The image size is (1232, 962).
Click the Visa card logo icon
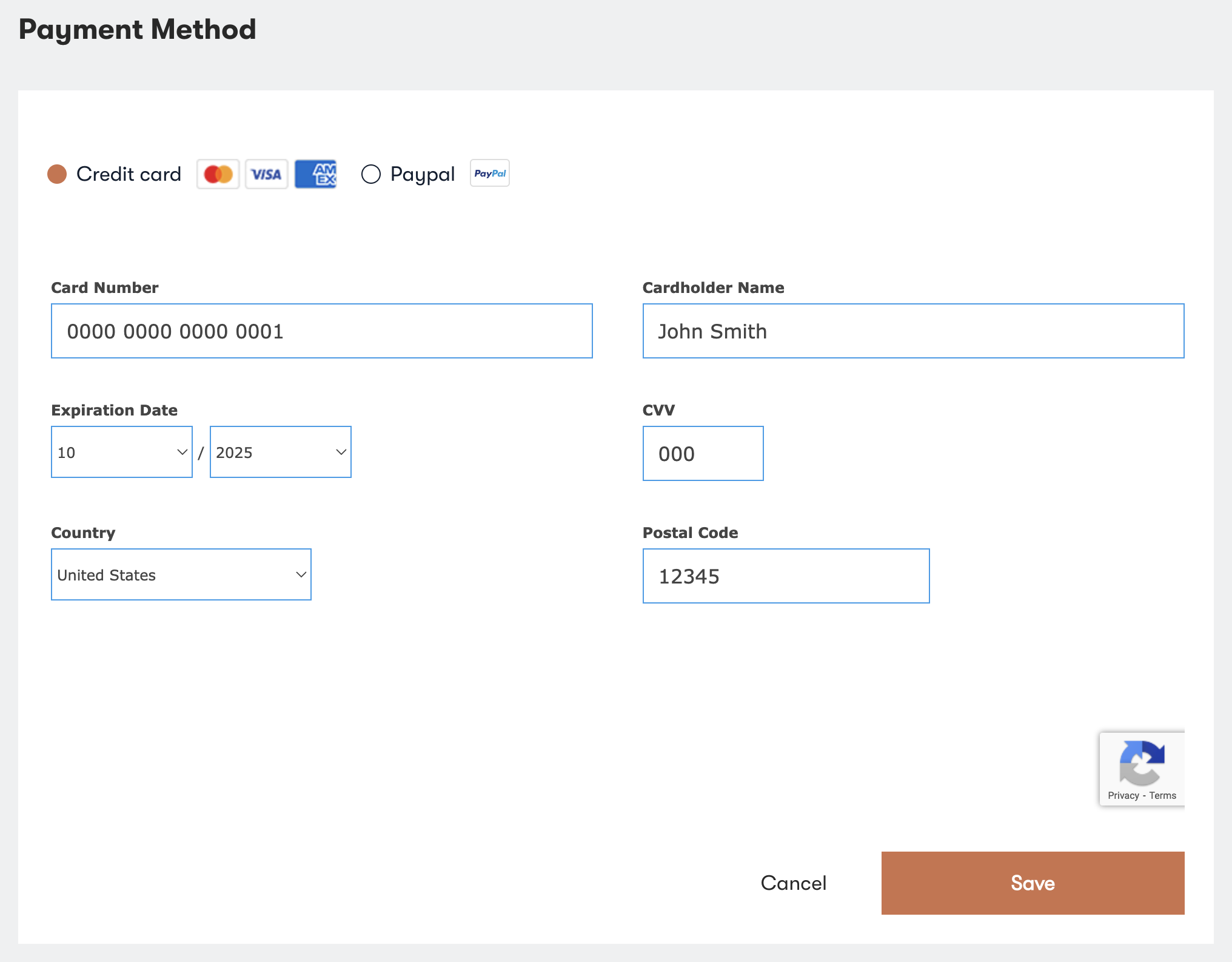pos(267,175)
